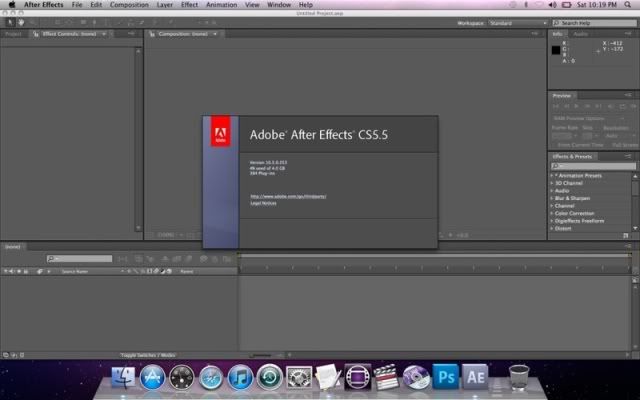The width and height of the screenshot is (640, 400).
Task: Open the Resolution Auto dropdown in Preview
Action: (x=620, y=136)
